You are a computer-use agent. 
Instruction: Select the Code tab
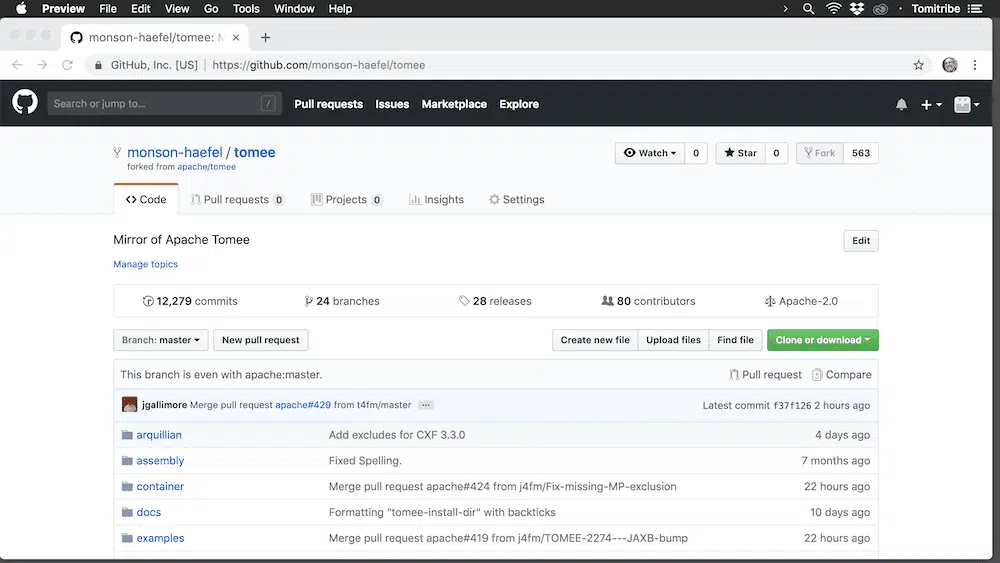[x=146, y=200]
